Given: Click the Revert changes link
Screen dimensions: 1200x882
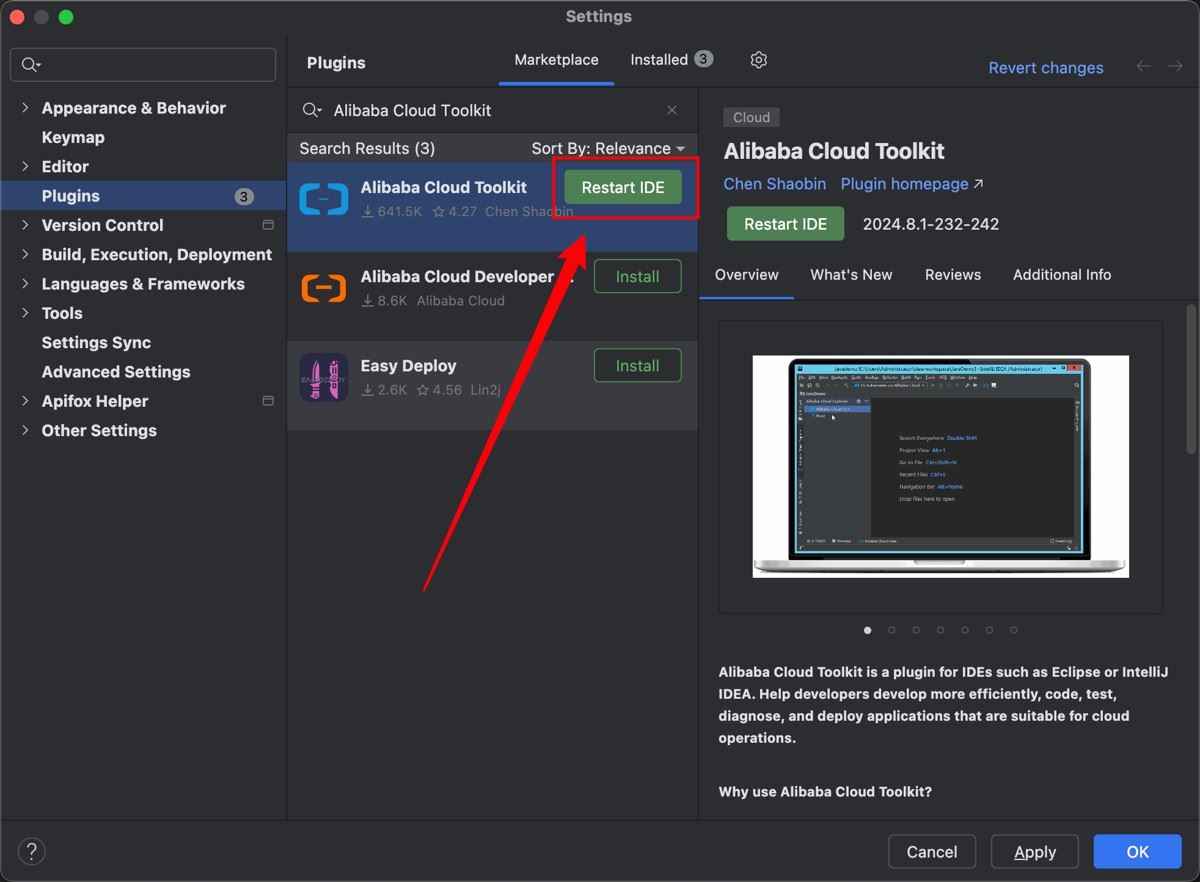Looking at the screenshot, I should 1045,68.
